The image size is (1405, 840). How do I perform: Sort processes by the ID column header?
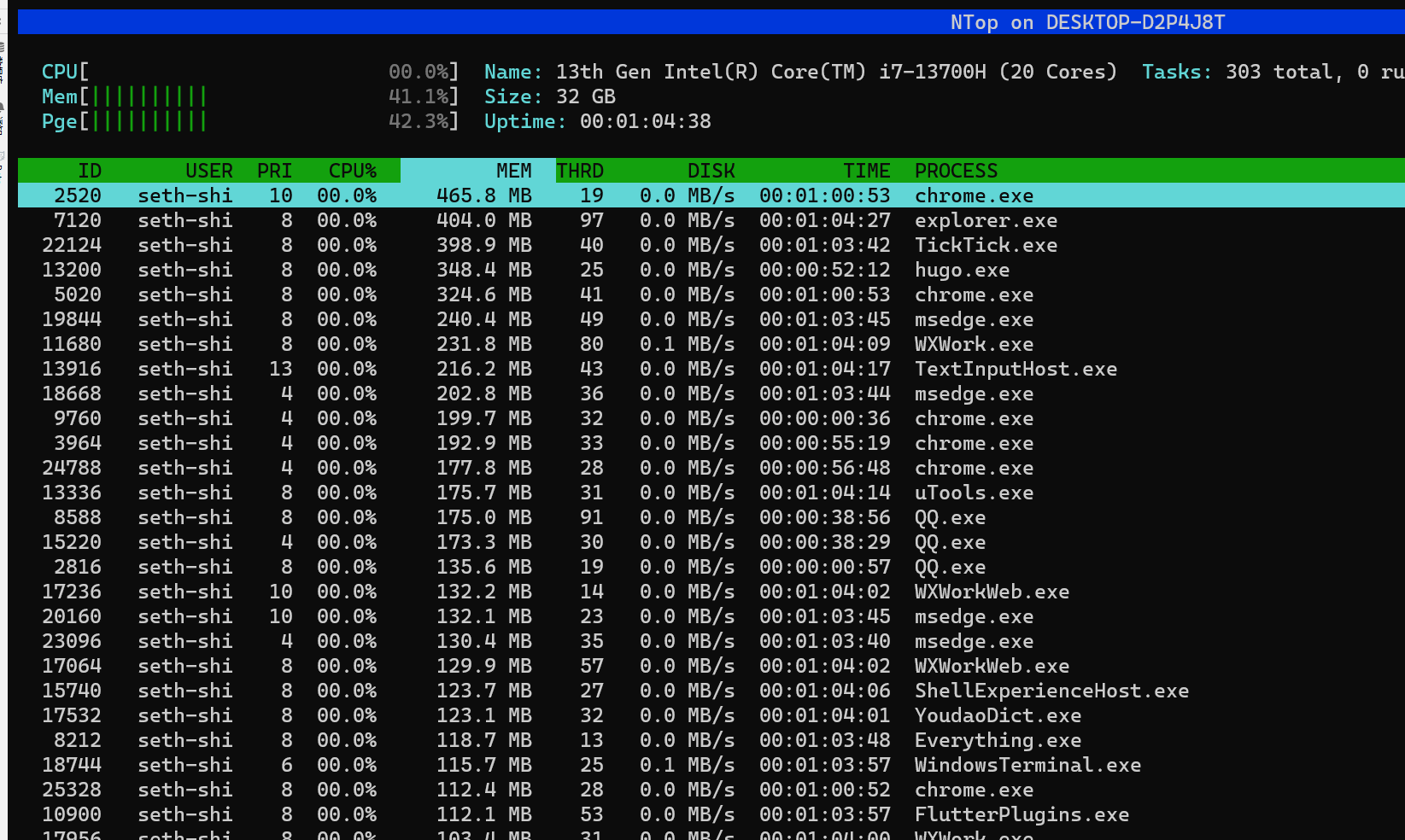[x=90, y=171]
